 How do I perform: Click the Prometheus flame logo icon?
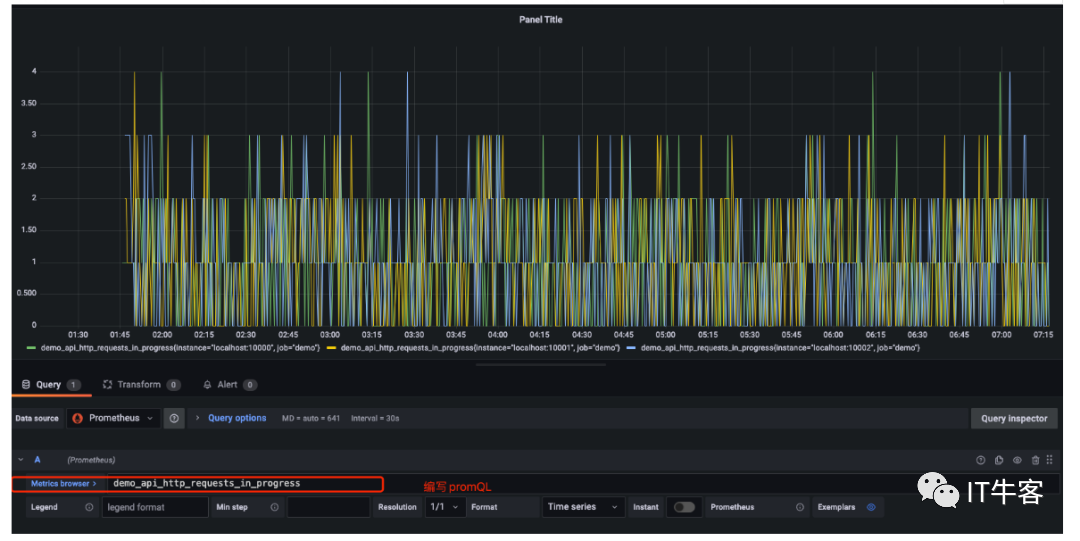pos(78,418)
